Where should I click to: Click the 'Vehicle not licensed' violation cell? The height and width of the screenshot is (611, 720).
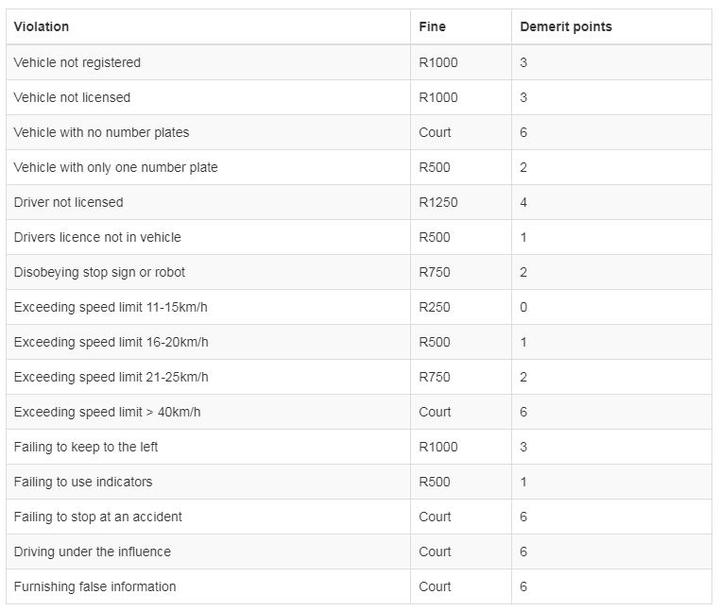(x=72, y=97)
